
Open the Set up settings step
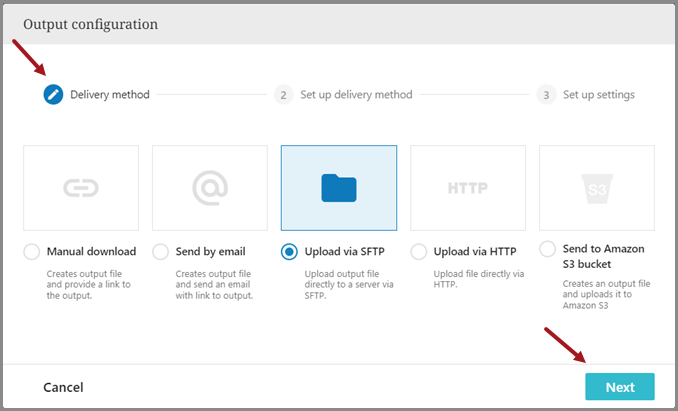(598, 95)
